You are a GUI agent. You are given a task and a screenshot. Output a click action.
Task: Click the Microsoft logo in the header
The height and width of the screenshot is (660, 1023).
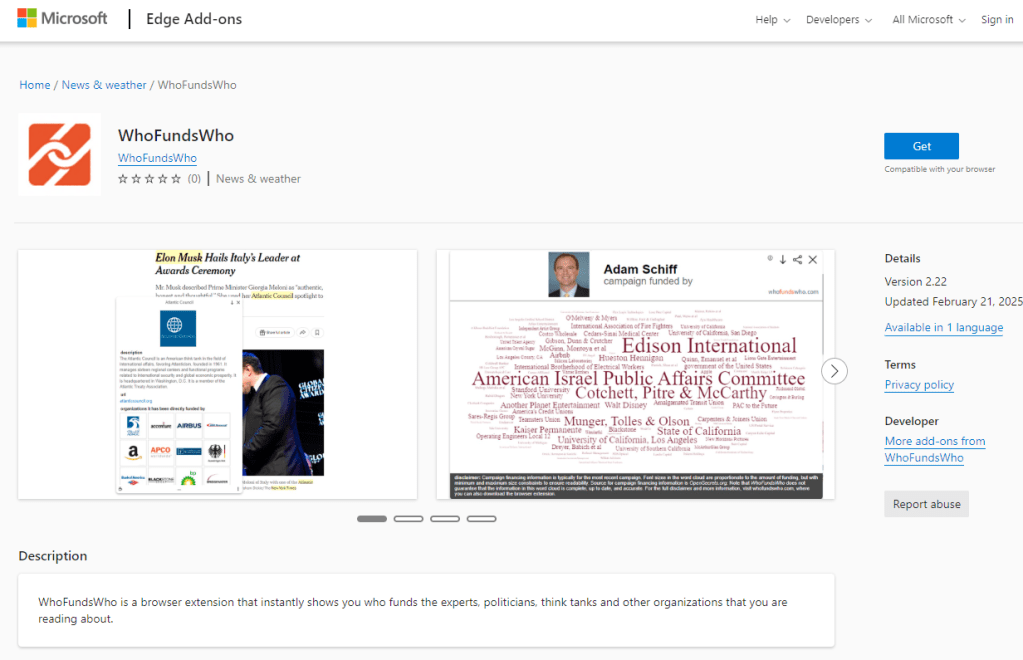[62, 19]
